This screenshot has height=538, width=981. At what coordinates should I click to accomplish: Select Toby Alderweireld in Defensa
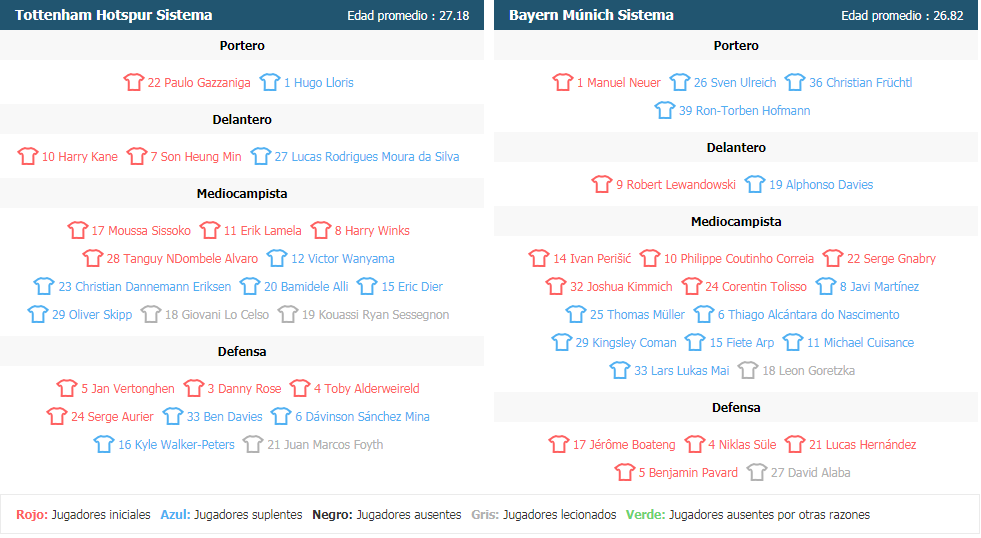click(367, 388)
